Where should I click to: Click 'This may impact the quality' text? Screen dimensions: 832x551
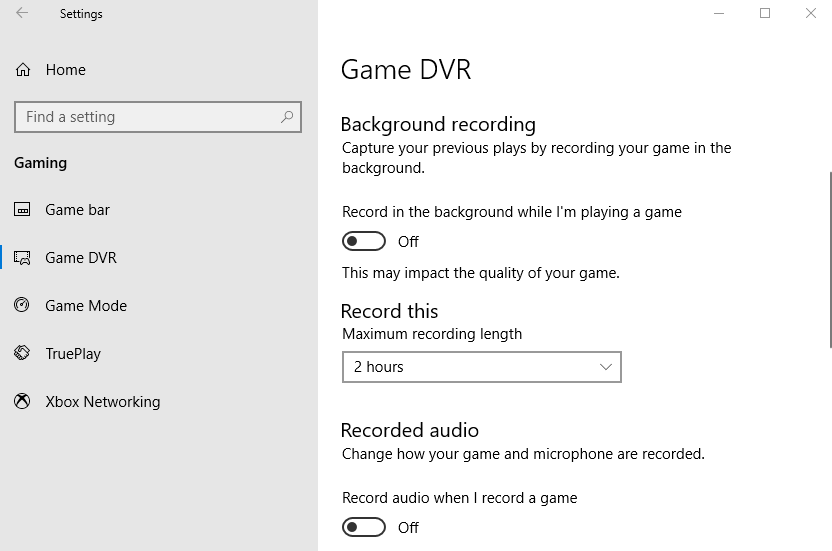click(481, 273)
